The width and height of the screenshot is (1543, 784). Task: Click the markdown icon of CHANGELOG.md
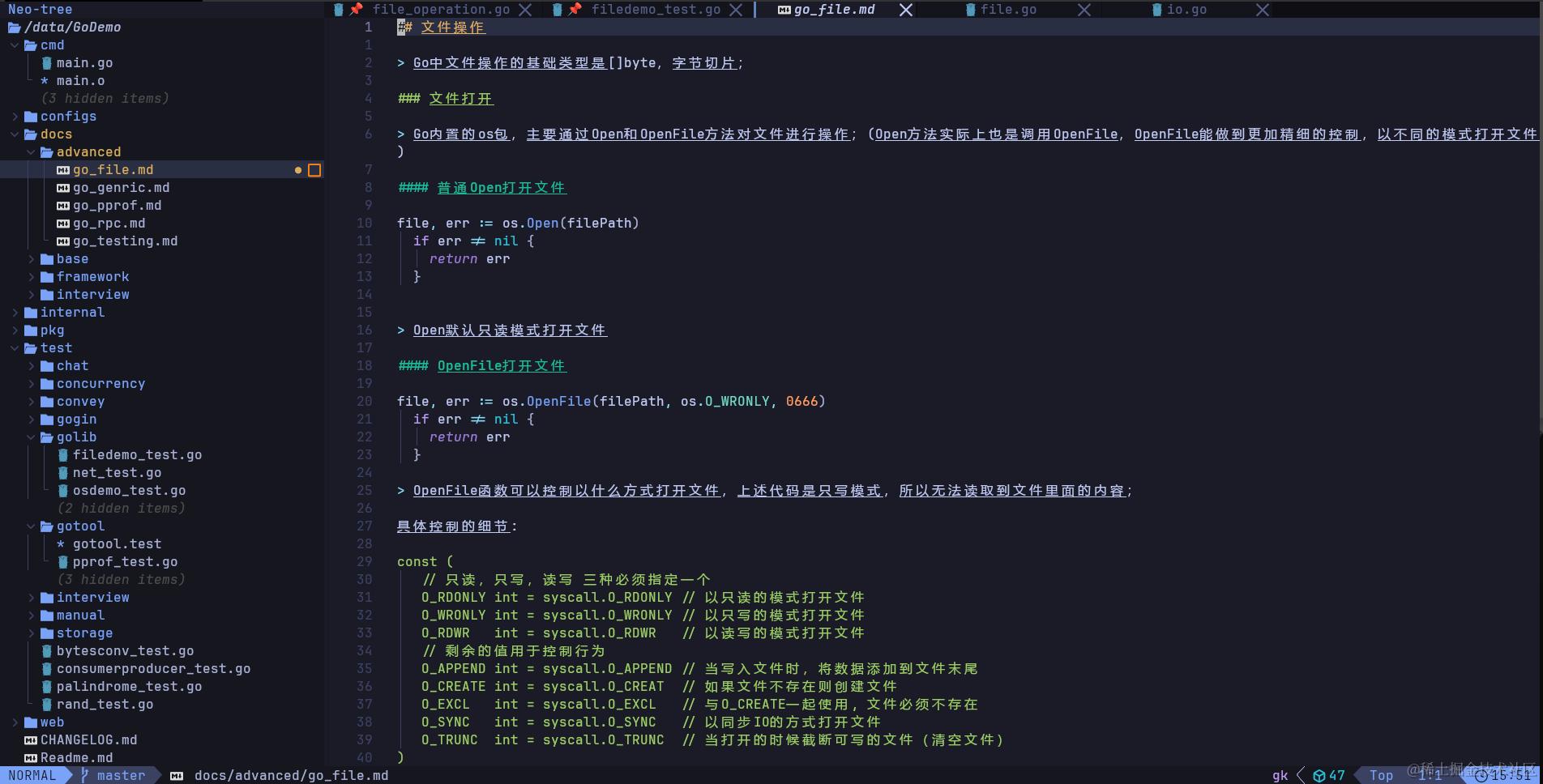31,740
